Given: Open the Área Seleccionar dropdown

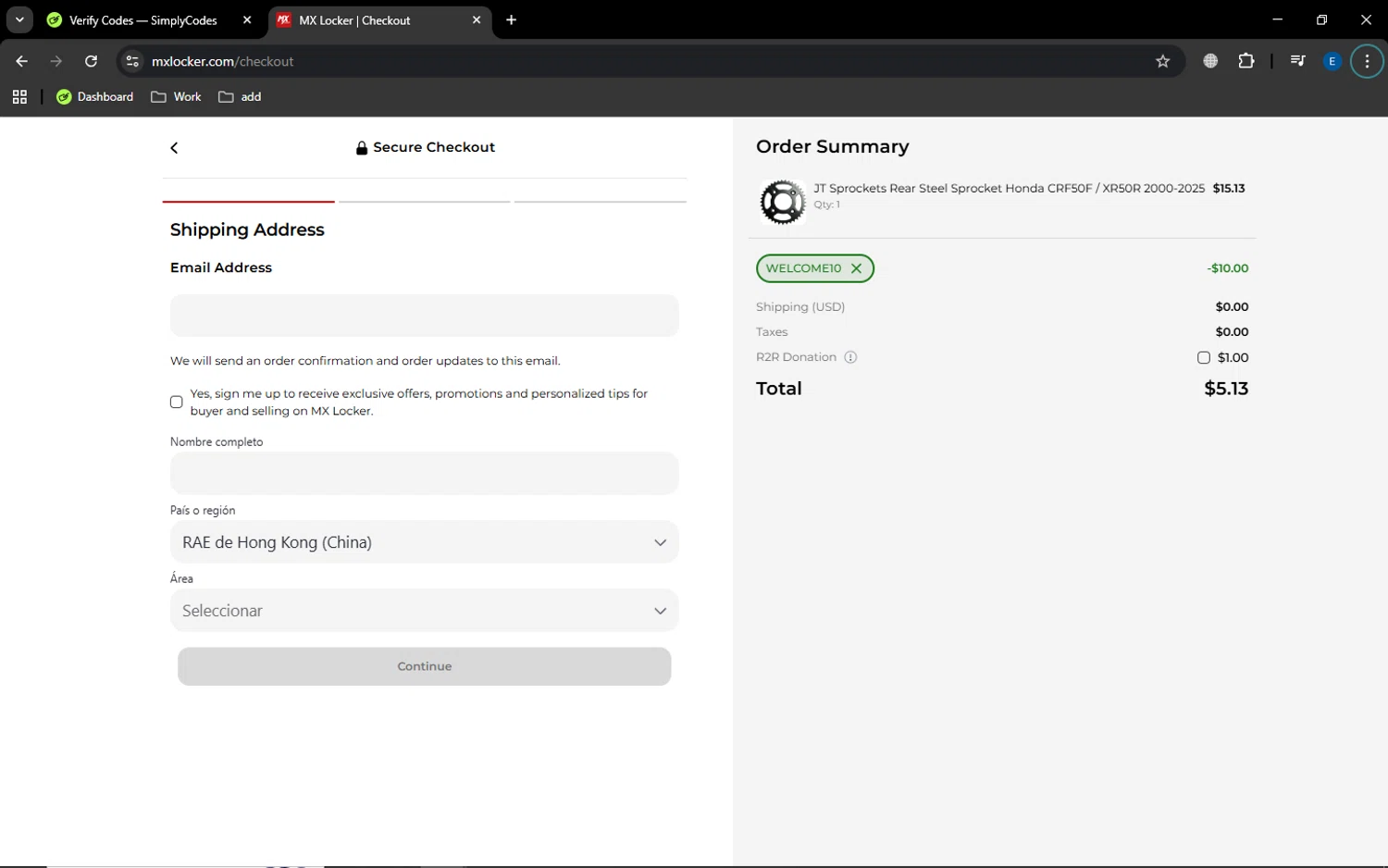Looking at the screenshot, I should 425,611.
